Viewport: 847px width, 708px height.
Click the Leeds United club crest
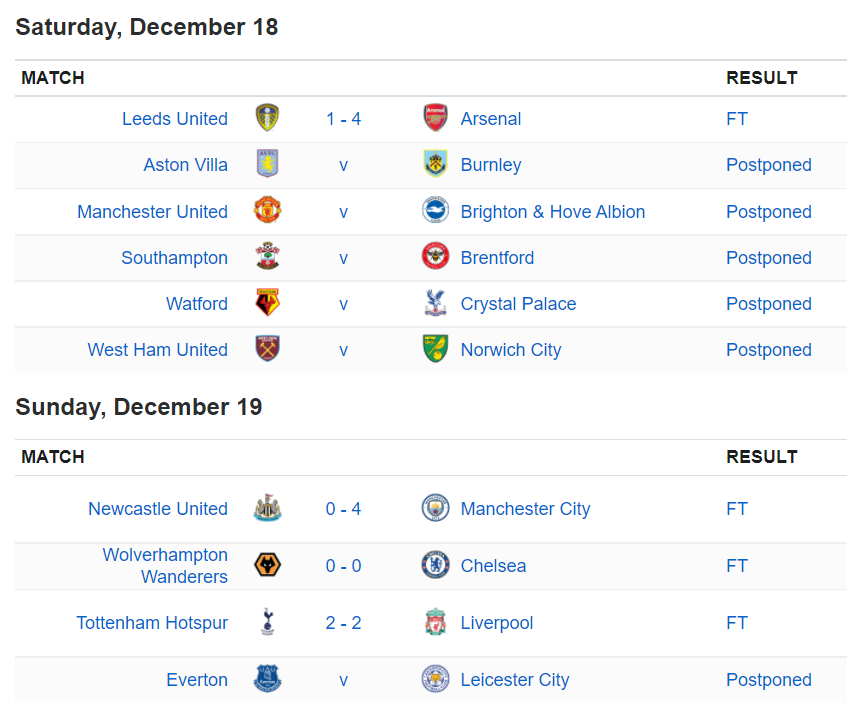[267, 118]
